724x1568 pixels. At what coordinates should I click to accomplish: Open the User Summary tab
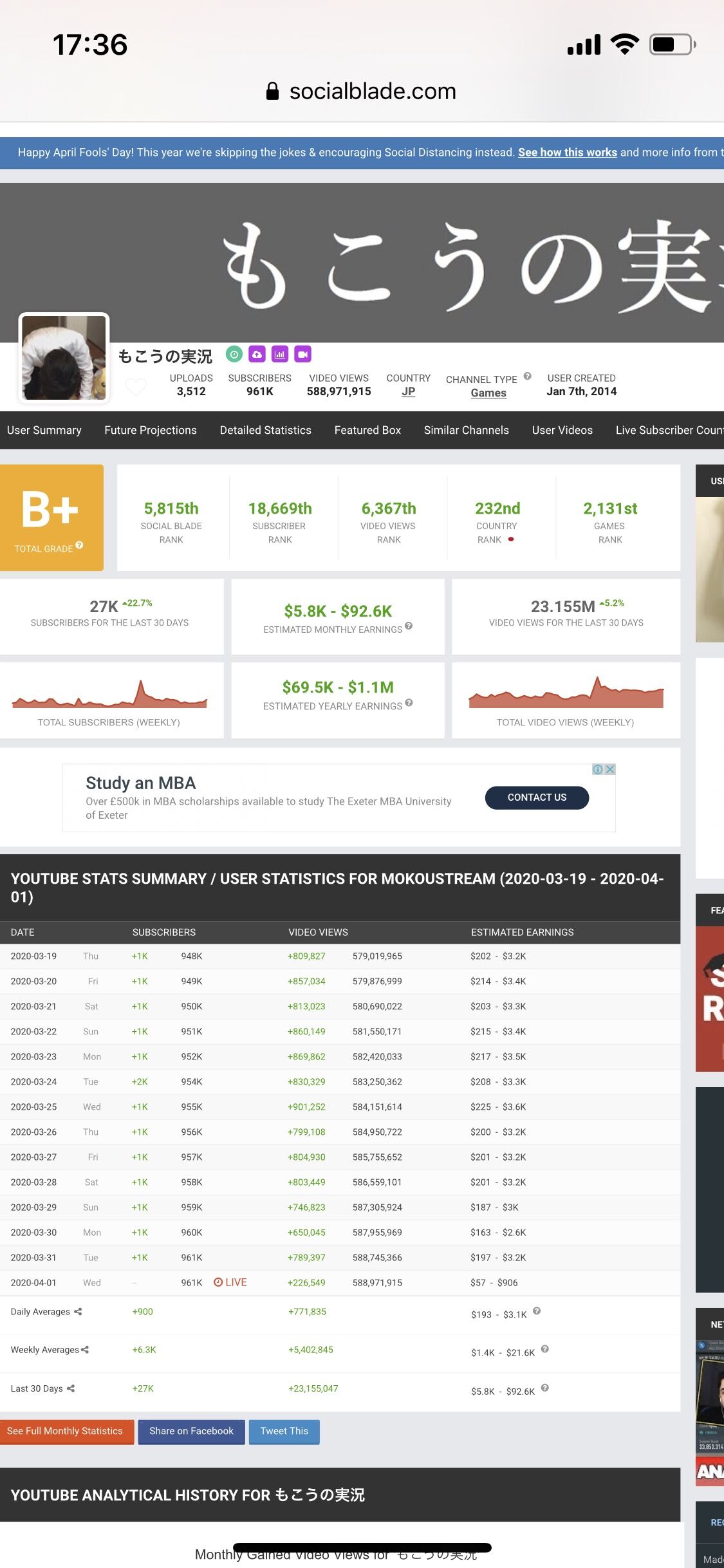click(44, 430)
